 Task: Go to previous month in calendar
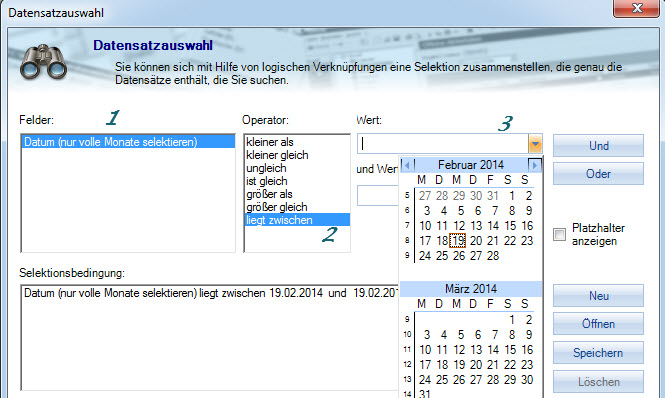[x=407, y=165]
